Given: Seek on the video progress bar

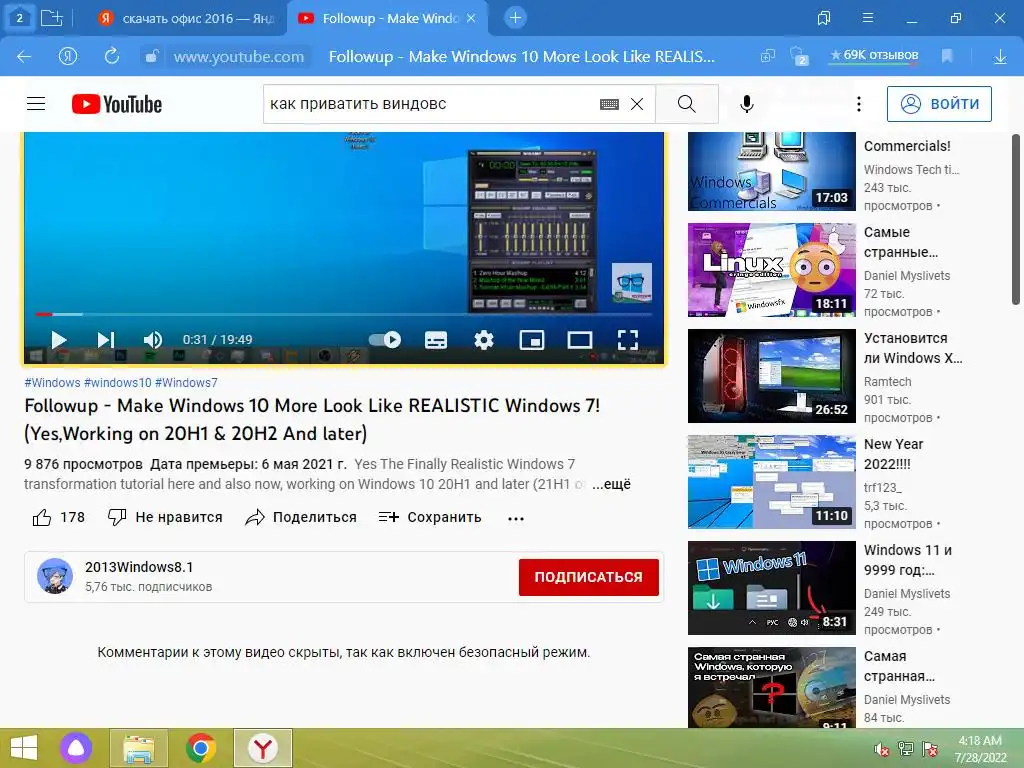Looking at the screenshot, I should pos(344,315).
